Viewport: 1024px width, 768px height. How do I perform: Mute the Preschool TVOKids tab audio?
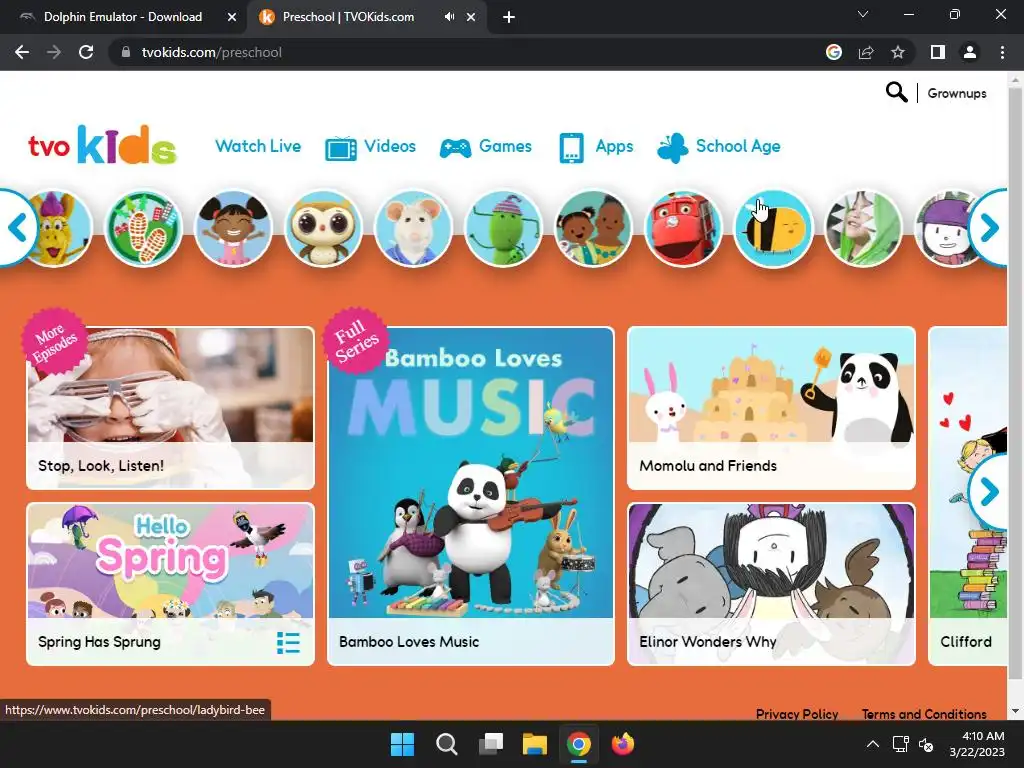(x=449, y=17)
